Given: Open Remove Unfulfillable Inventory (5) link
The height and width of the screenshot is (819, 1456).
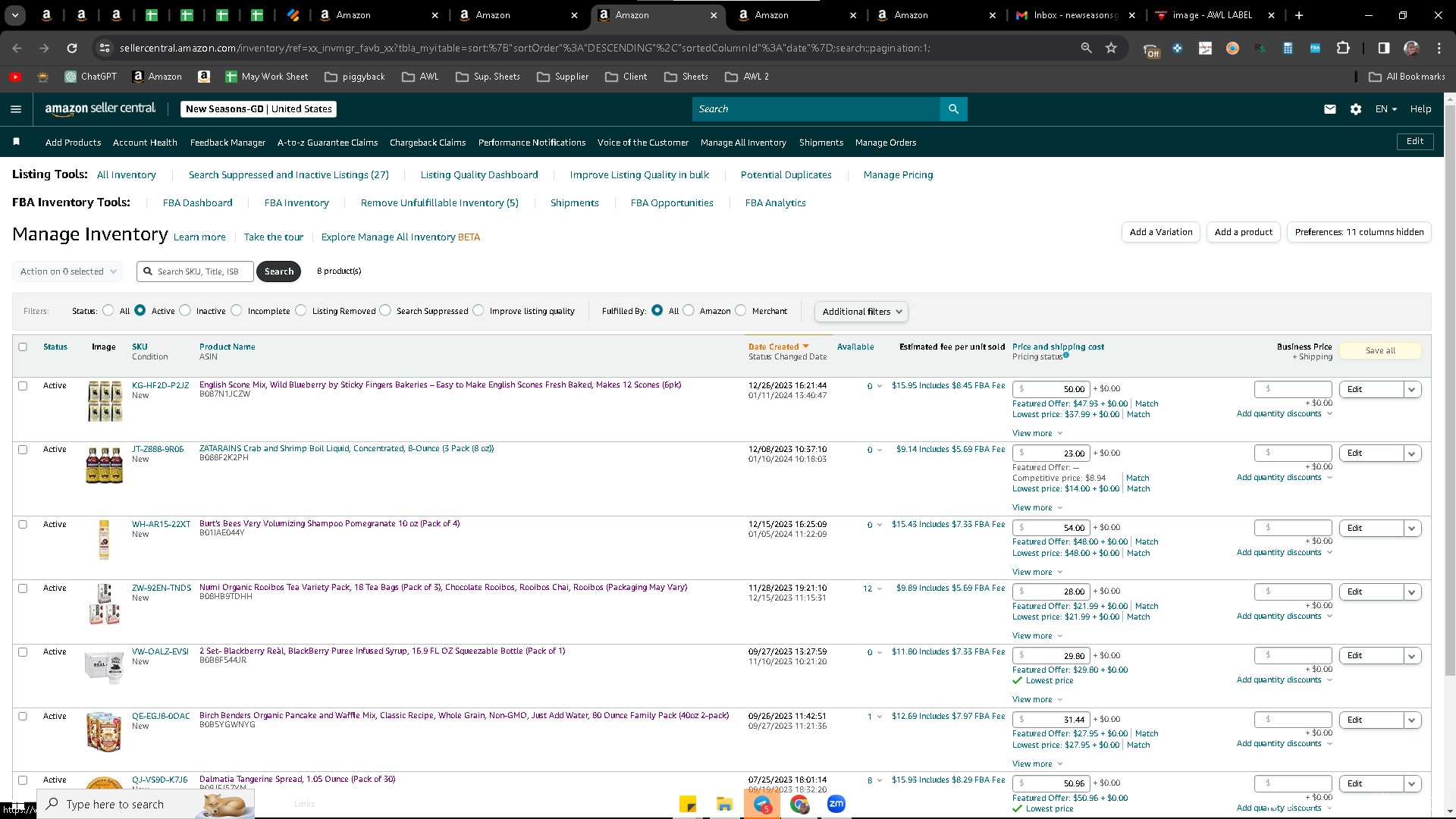Looking at the screenshot, I should tap(439, 202).
